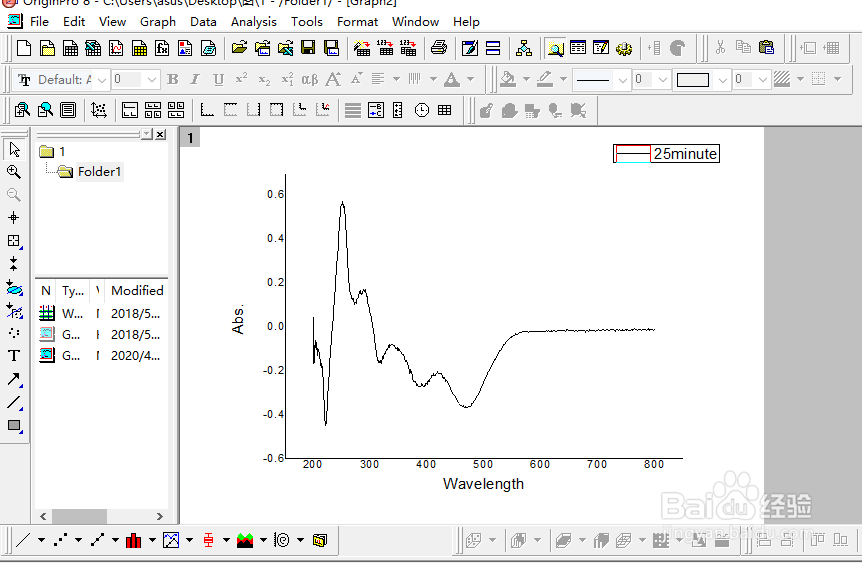Close the Project Explorer panel
The image size is (862, 563).
click(x=160, y=134)
